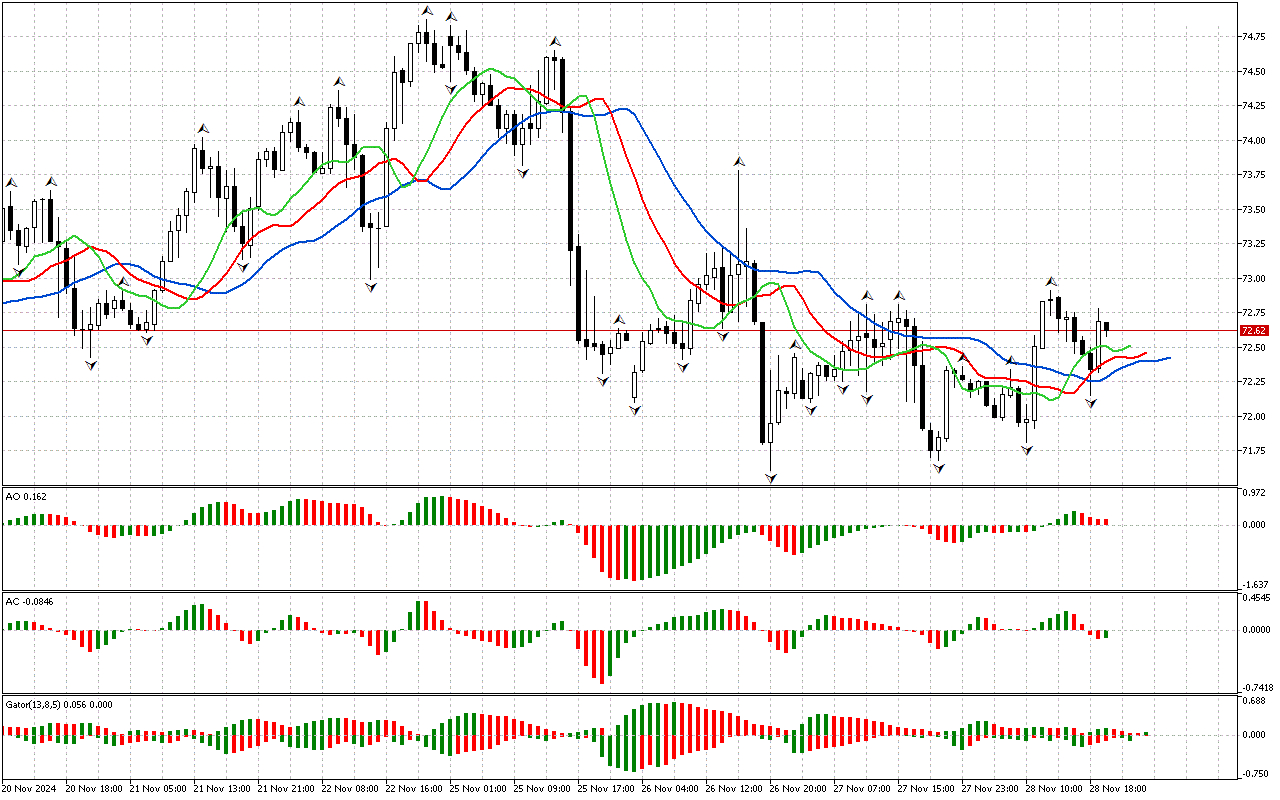The image size is (1280, 800).
Task: Select the 74.50 price scale label
Action: click(1253, 71)
